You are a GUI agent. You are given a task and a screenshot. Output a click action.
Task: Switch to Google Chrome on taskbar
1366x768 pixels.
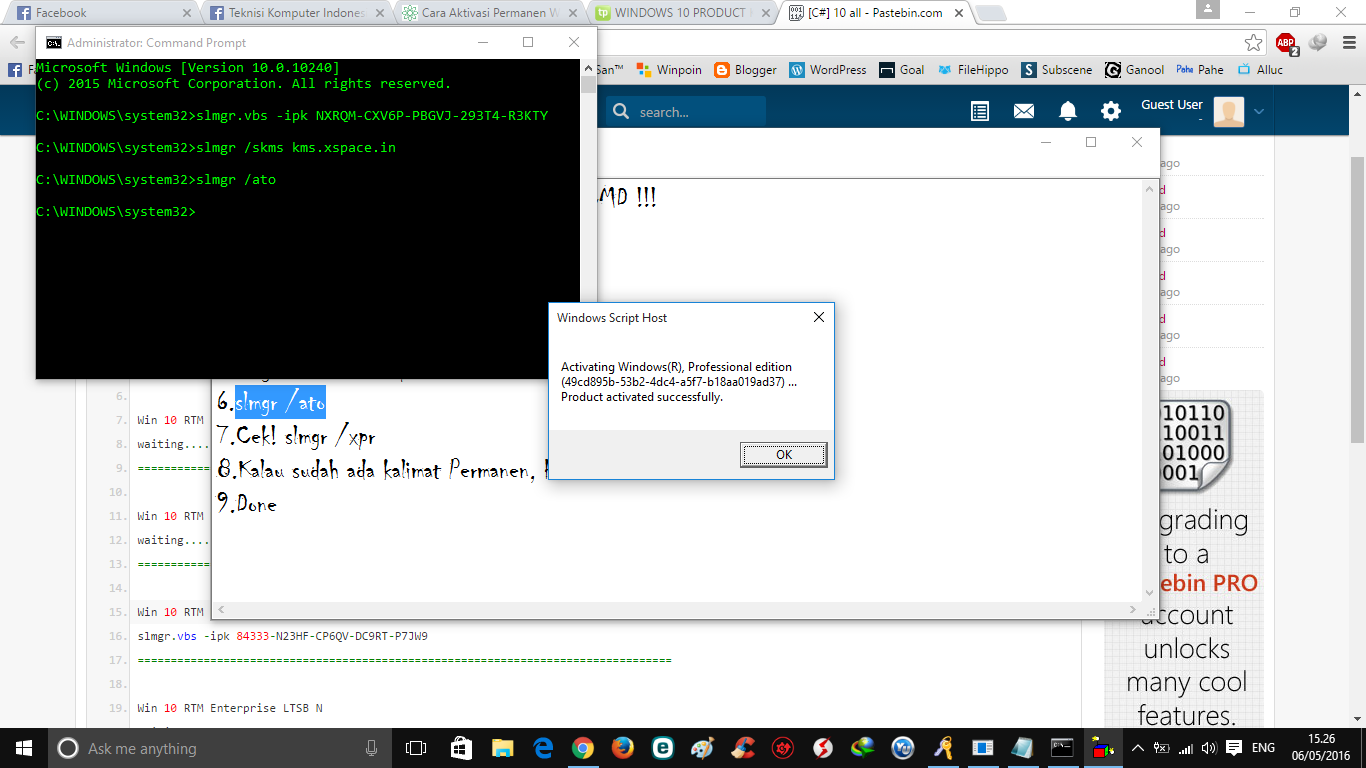pyautogui.click(x=583, y=748)
